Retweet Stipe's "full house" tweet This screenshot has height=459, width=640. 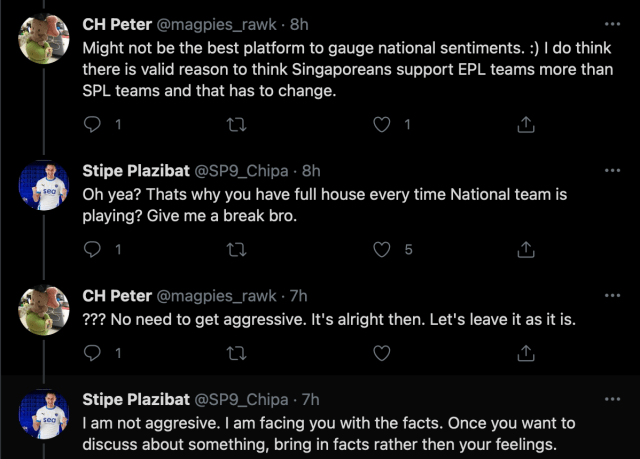[x=237, y=249]
